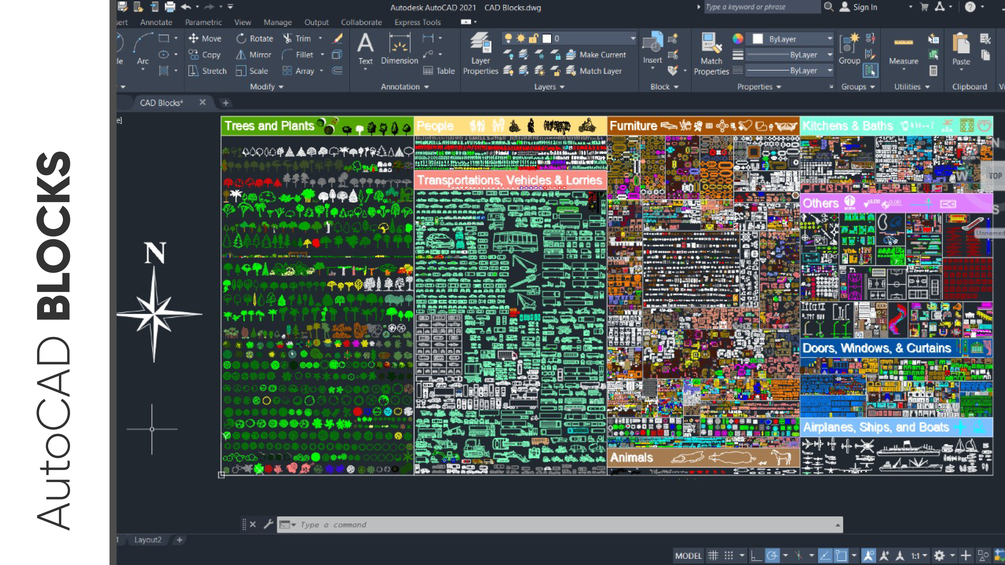Screen dimensions: 1005x565
Task: Click Make Current layer button
Action: click(596, 54)
